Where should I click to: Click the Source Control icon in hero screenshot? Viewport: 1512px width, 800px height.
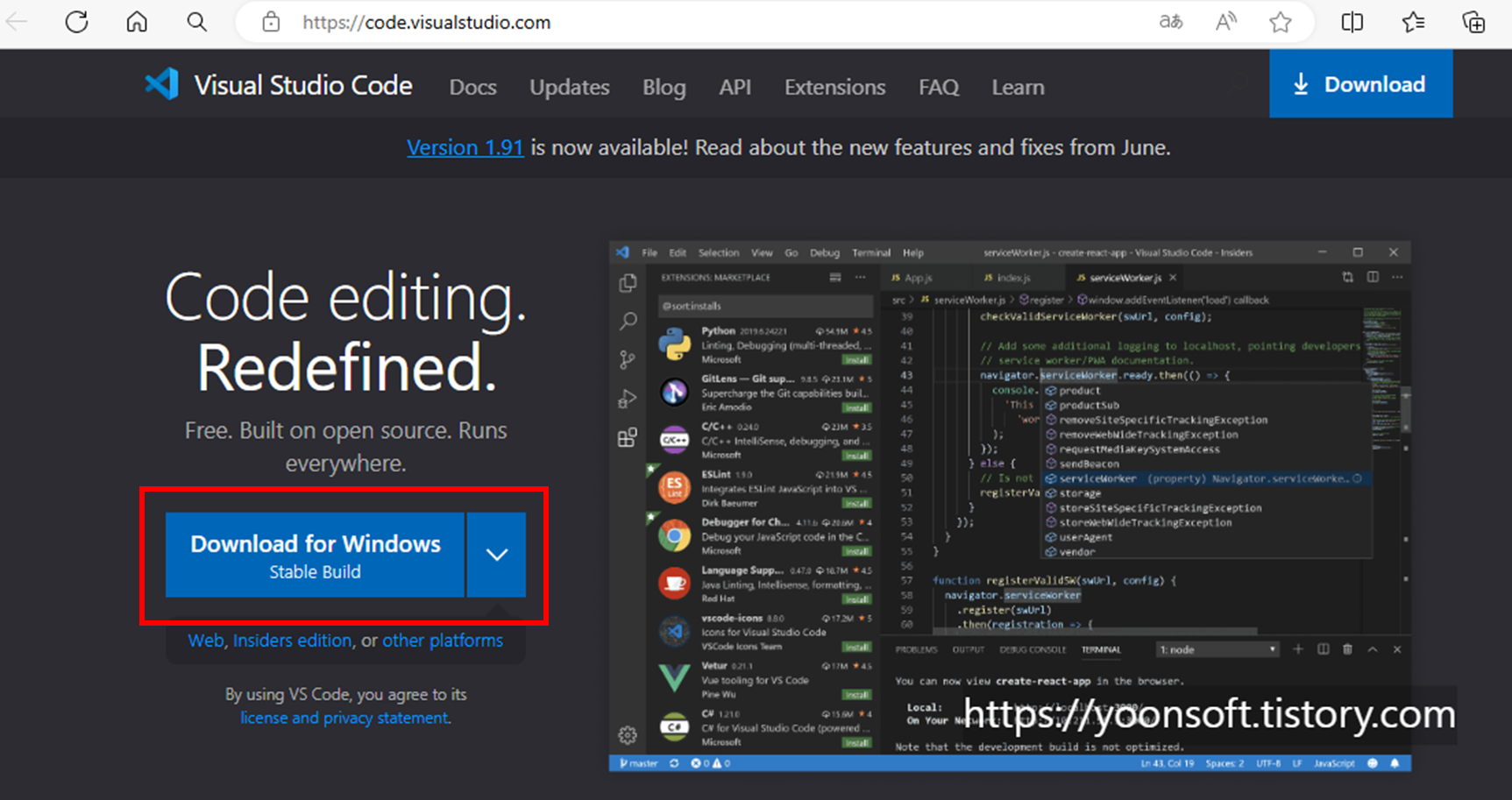point(628,360)
